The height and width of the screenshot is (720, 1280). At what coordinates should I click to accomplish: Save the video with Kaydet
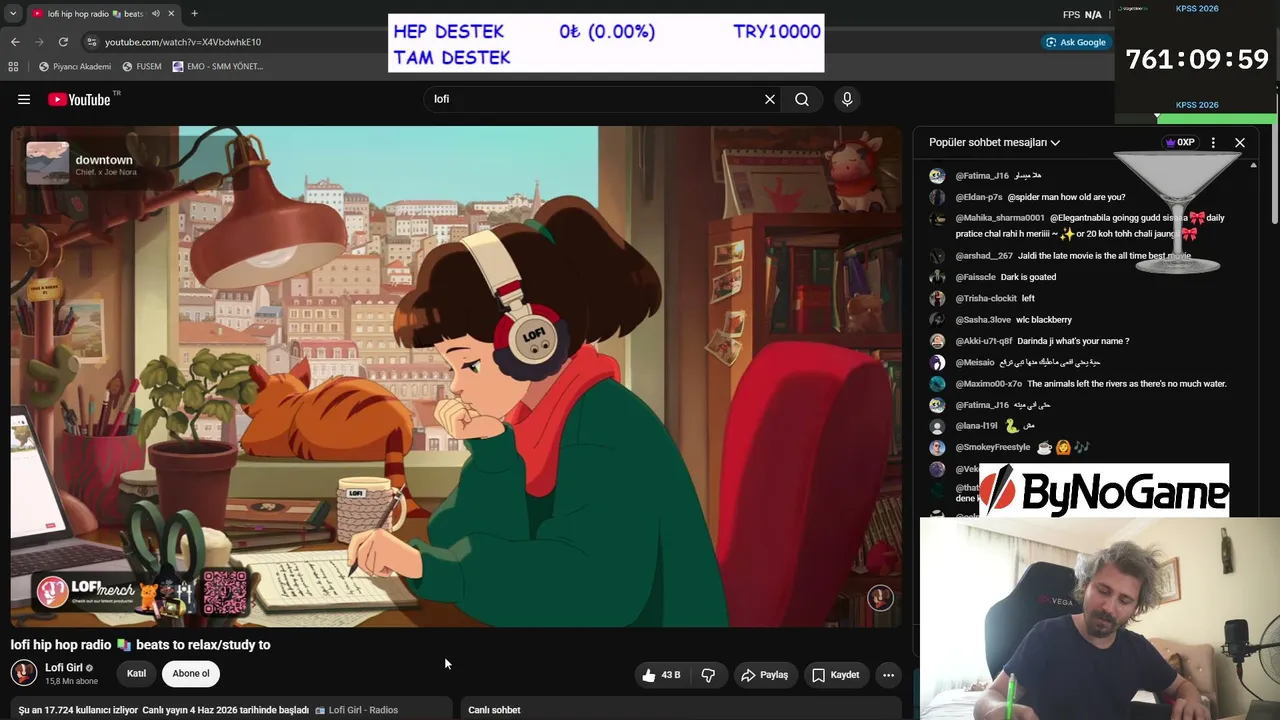pyautogui.click(x=836, y=675)
